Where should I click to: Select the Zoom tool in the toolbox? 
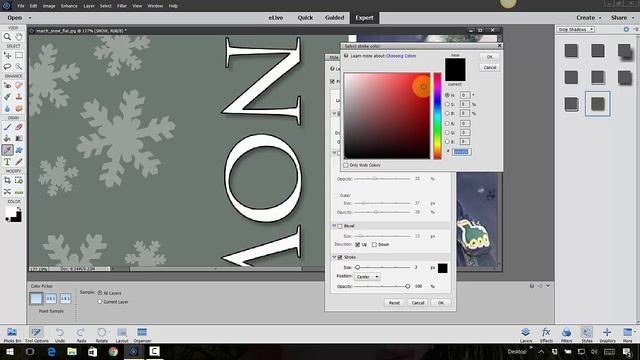7,37
